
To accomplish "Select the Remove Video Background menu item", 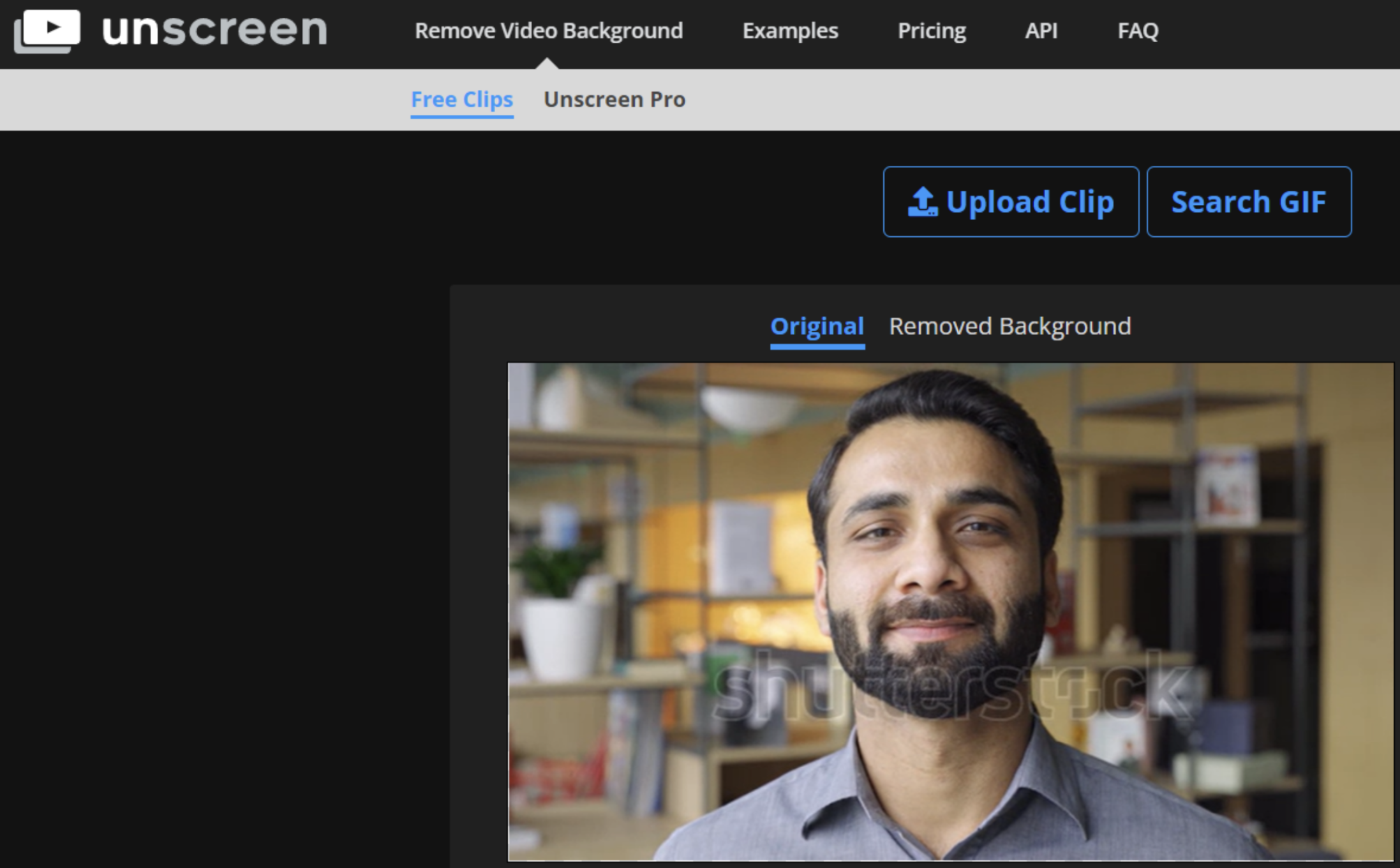I will [x=549, y=30].
